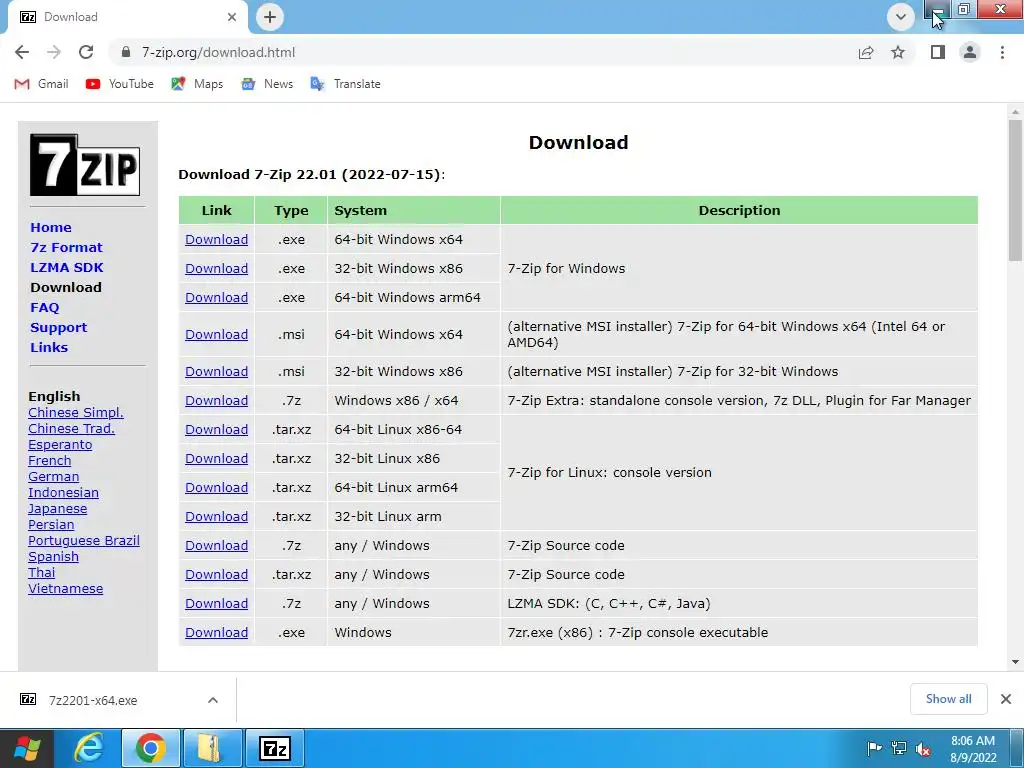Download 7-Zip Extra .7z for Windows x86 / x64
The height and width of the screenshot is (768, 1024).
216,400
